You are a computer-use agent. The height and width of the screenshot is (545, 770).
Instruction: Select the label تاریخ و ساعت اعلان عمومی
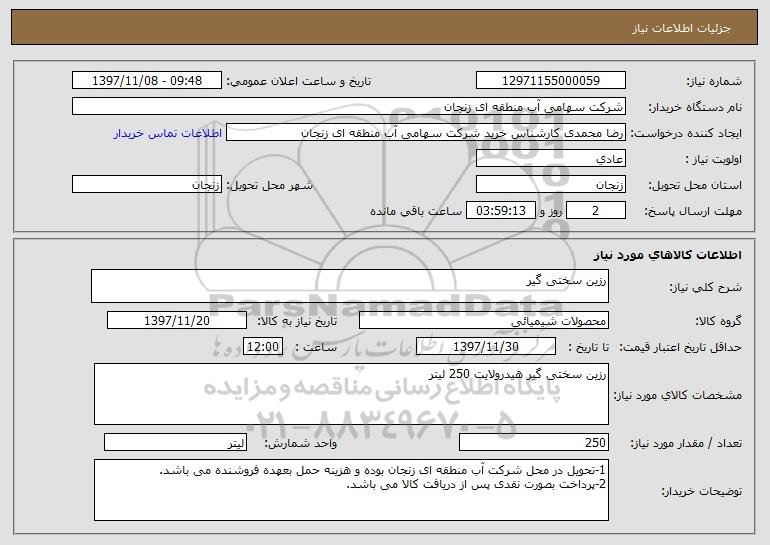(299, 82)
